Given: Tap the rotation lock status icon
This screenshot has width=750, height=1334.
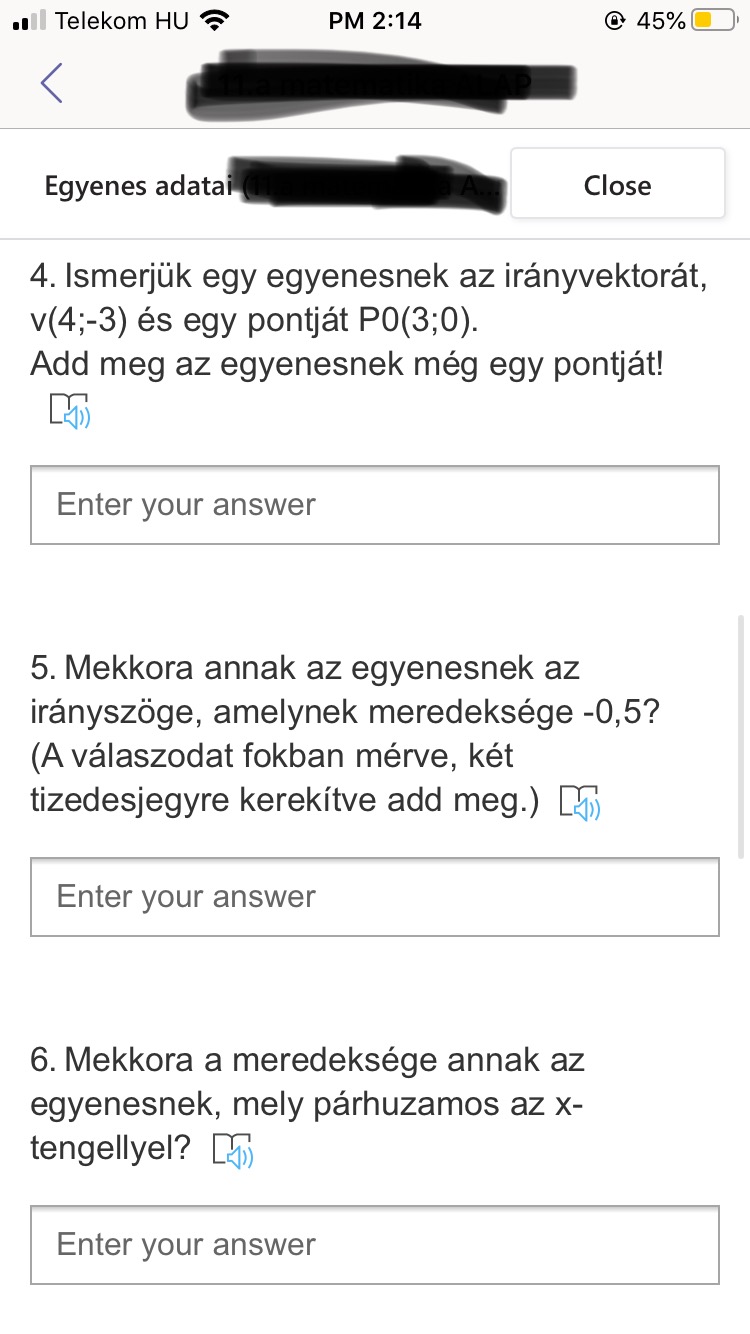Looking at the screenshot, I should tap(614, 20).
